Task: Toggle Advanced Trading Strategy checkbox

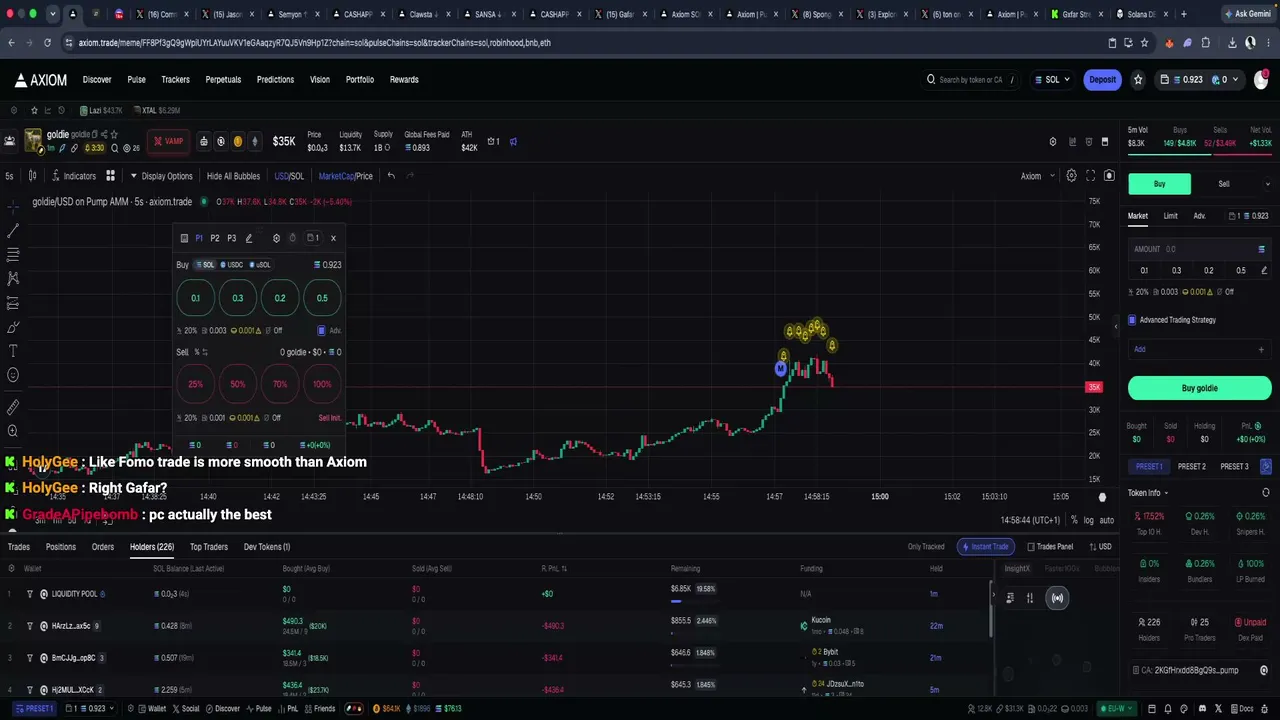Action: click(1132, 320)
